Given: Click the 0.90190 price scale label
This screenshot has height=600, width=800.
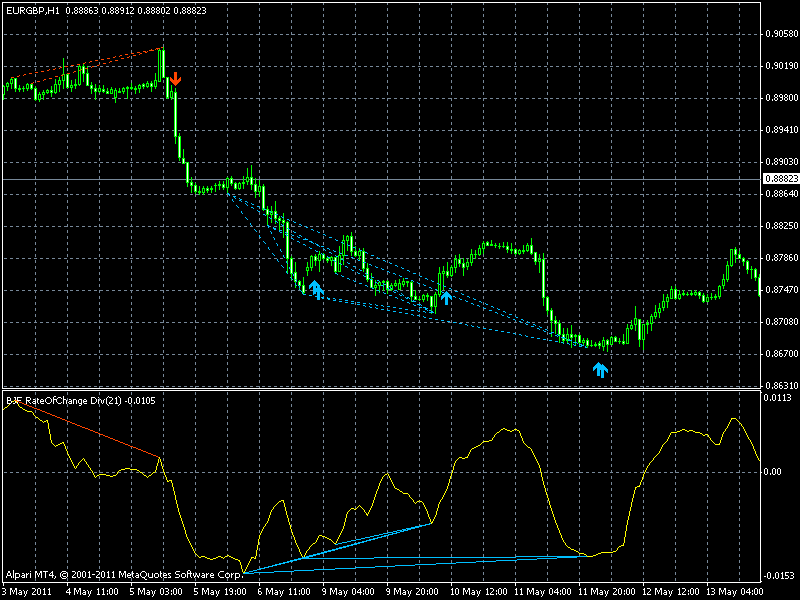Looking at the screenshot, I should coord(782,66).
